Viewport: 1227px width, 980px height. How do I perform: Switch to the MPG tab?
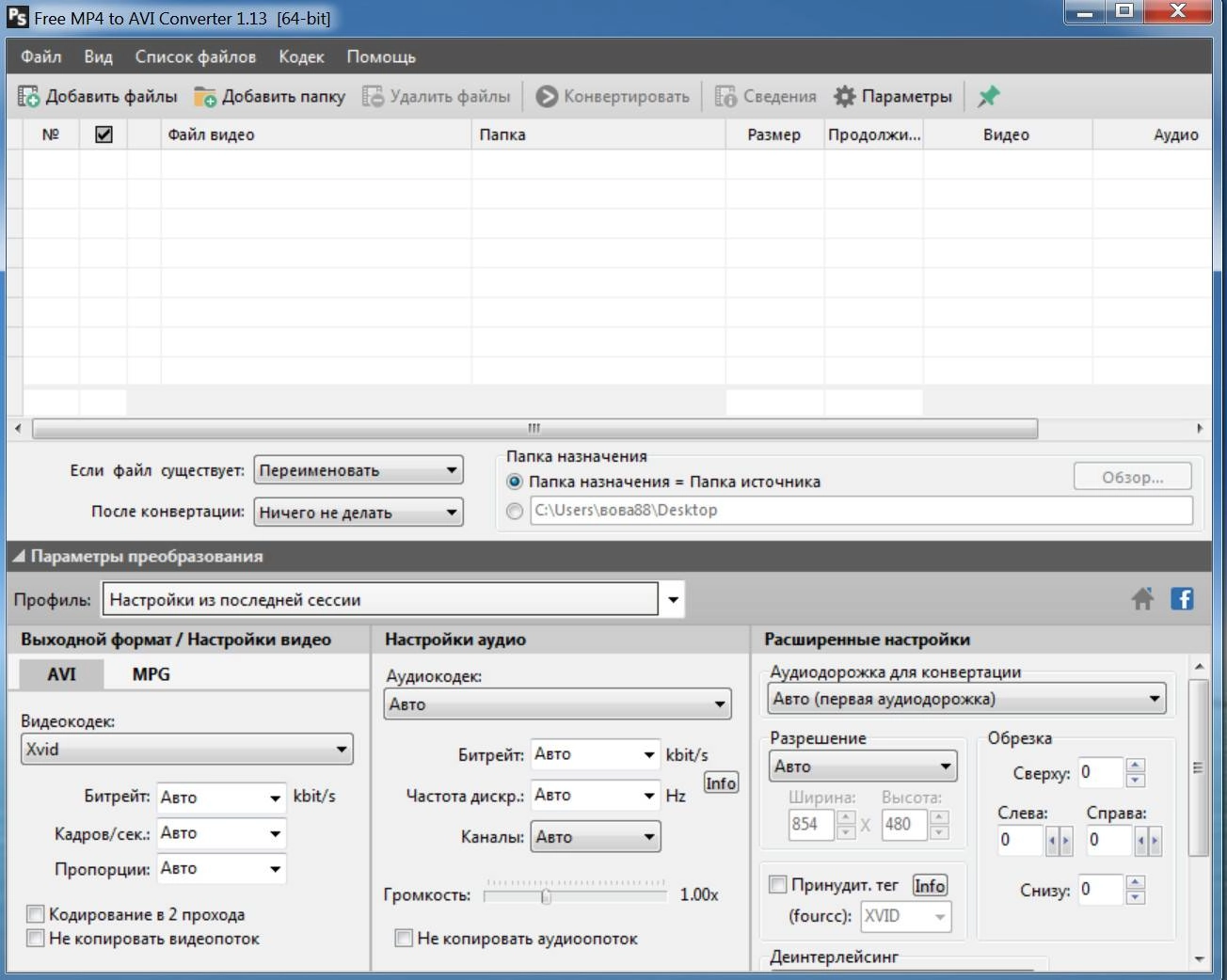[x=151, y=674]
